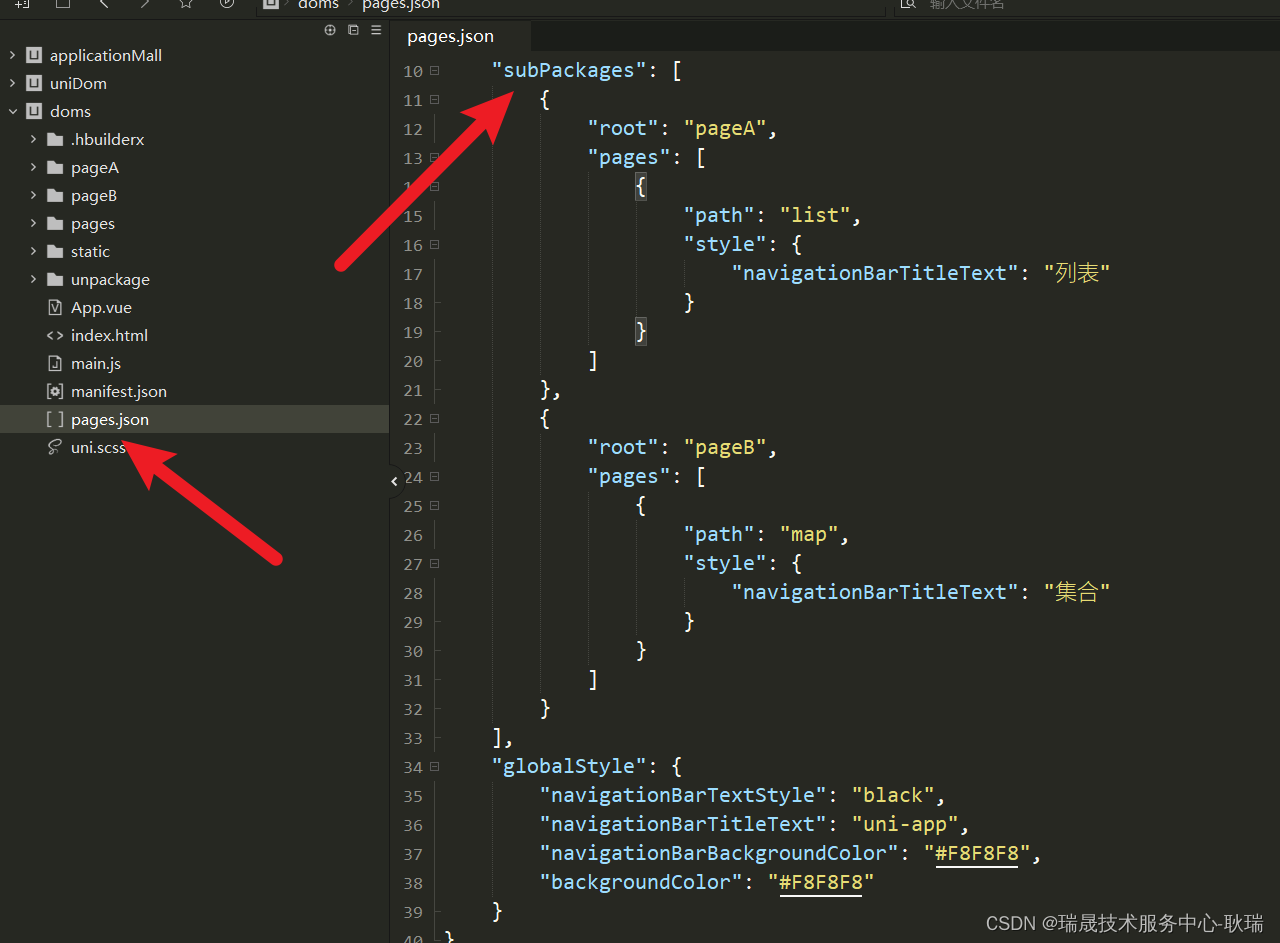Screen dimensions: 1280x943
Task: Open App.vue from the file tree
Action: tap(101, 308)
